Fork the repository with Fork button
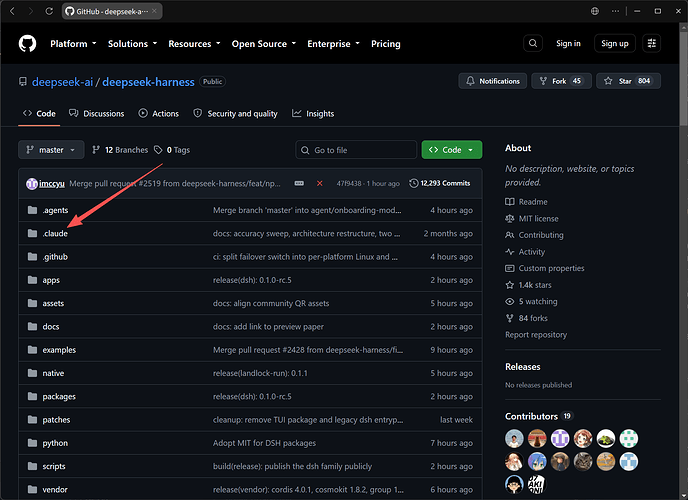Screen dimensions: 688x500 (x=561, y=81)
